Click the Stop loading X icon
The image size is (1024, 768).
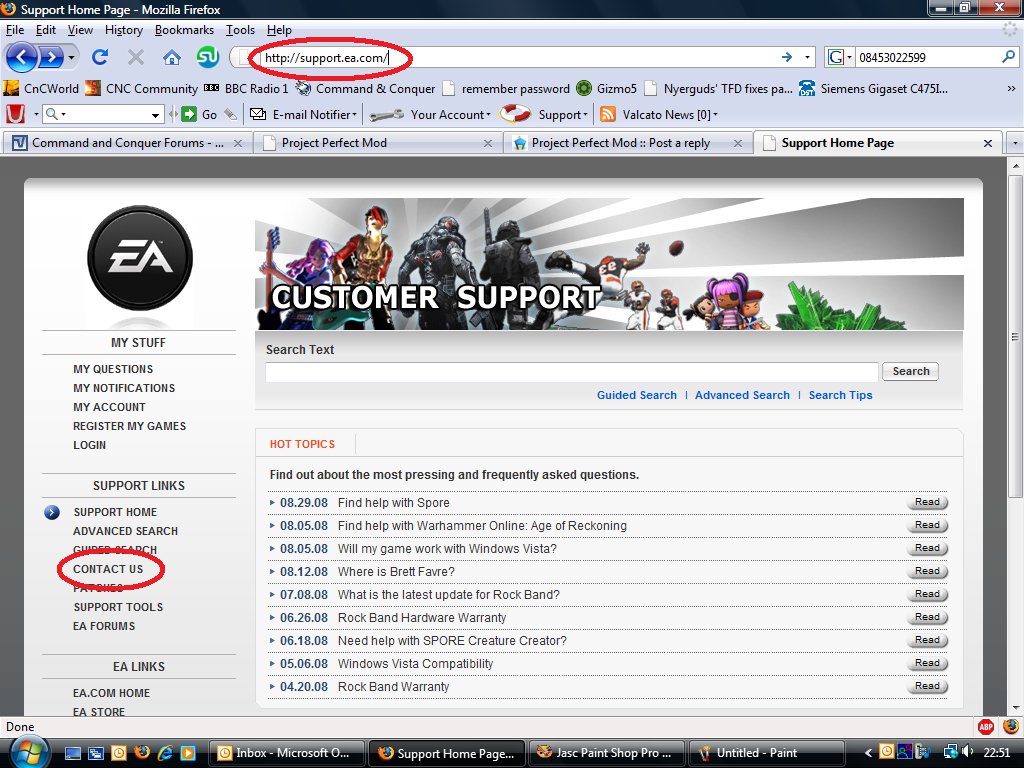(x=136, y=57)
